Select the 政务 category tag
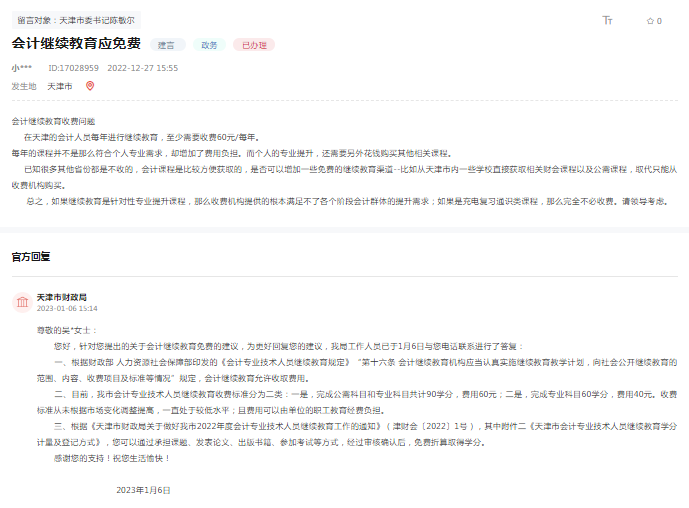The height and width of the screenshot is (508, 689). pyautogui.click(x=209, y=45)
